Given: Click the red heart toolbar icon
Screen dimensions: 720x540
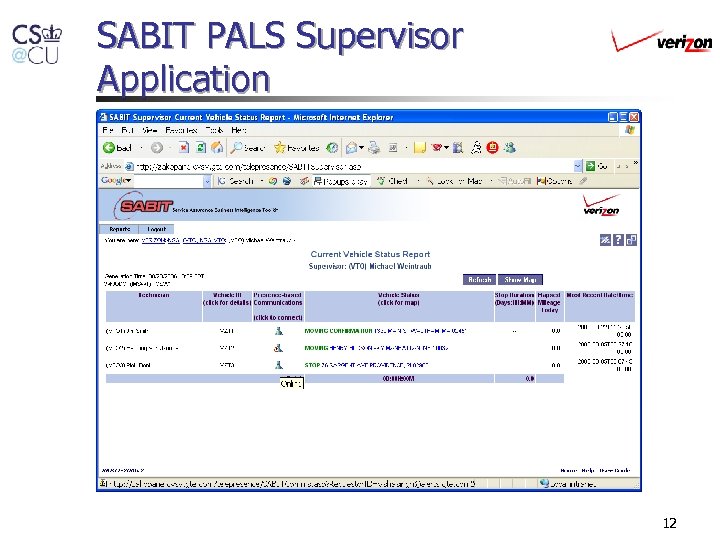Looking at the screenshot, I should click(437, 147).
